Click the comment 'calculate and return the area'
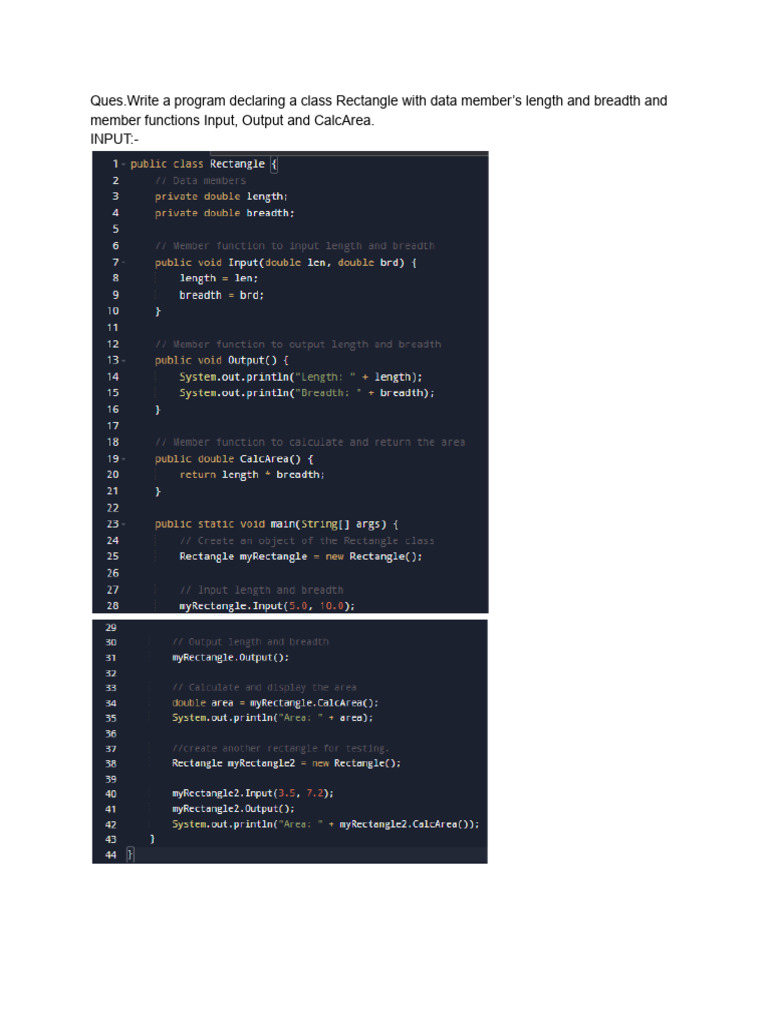Image resolution: width=768 pixels, height=1024 pixels. pos(377,442)
